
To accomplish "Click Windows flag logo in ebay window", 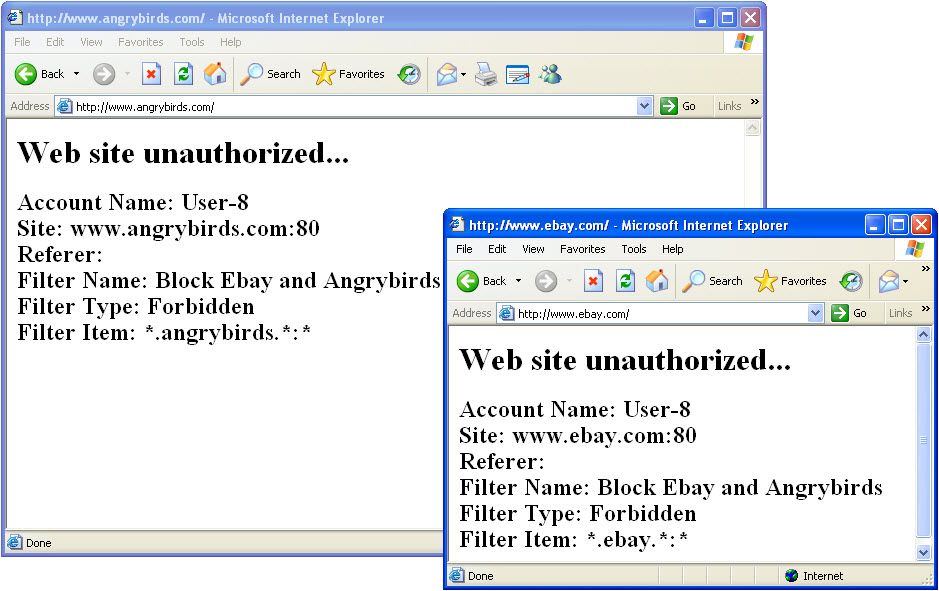I will tap(914, 248).
